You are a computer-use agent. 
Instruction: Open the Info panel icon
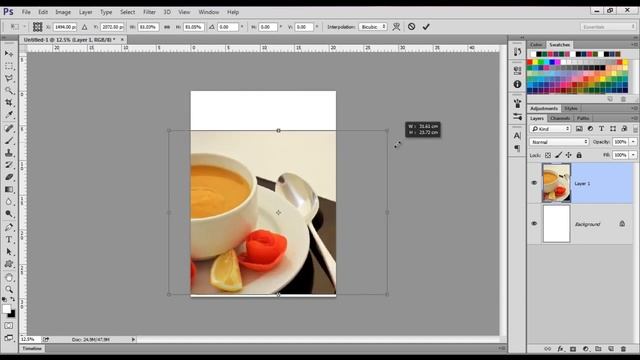click(x=518, y=84)
